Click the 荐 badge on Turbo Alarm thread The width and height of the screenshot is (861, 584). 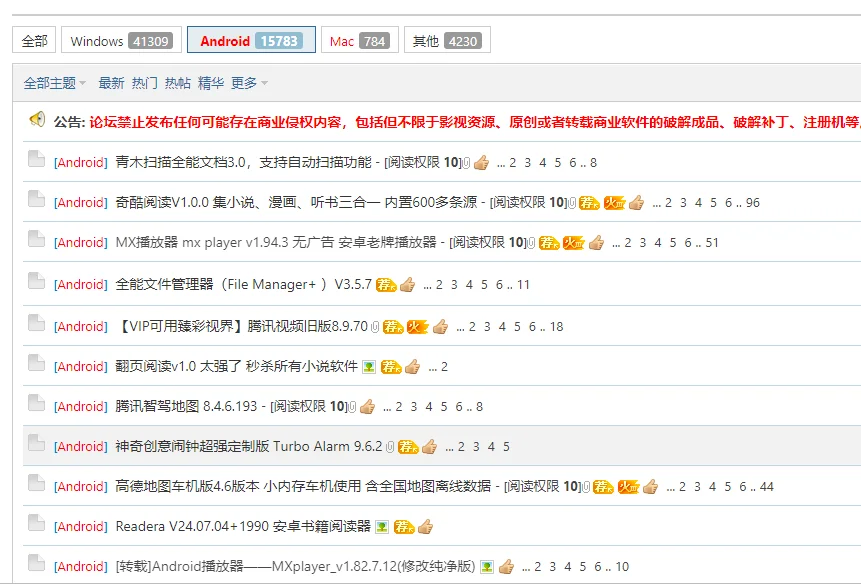(408, 446)
